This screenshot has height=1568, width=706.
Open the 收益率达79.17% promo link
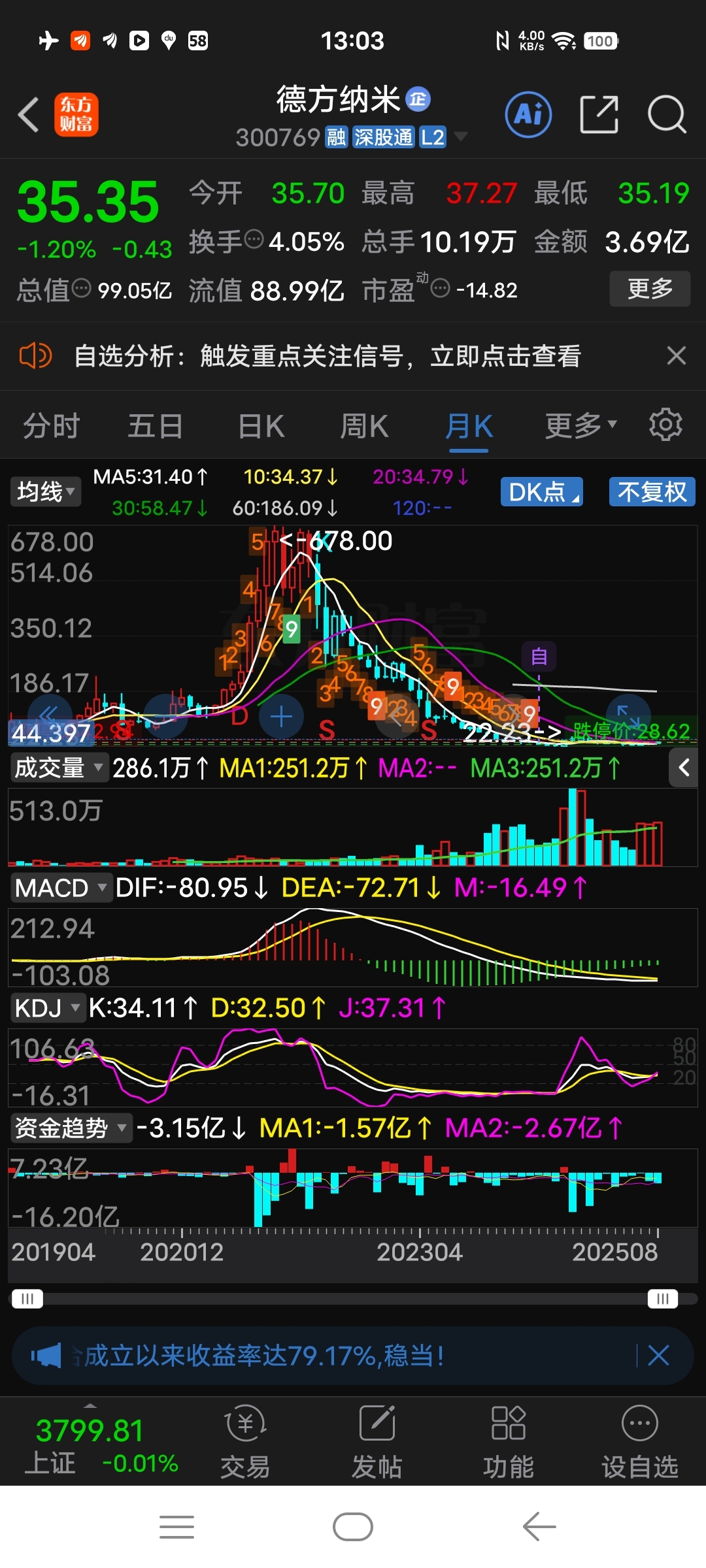click(264, 1356)
